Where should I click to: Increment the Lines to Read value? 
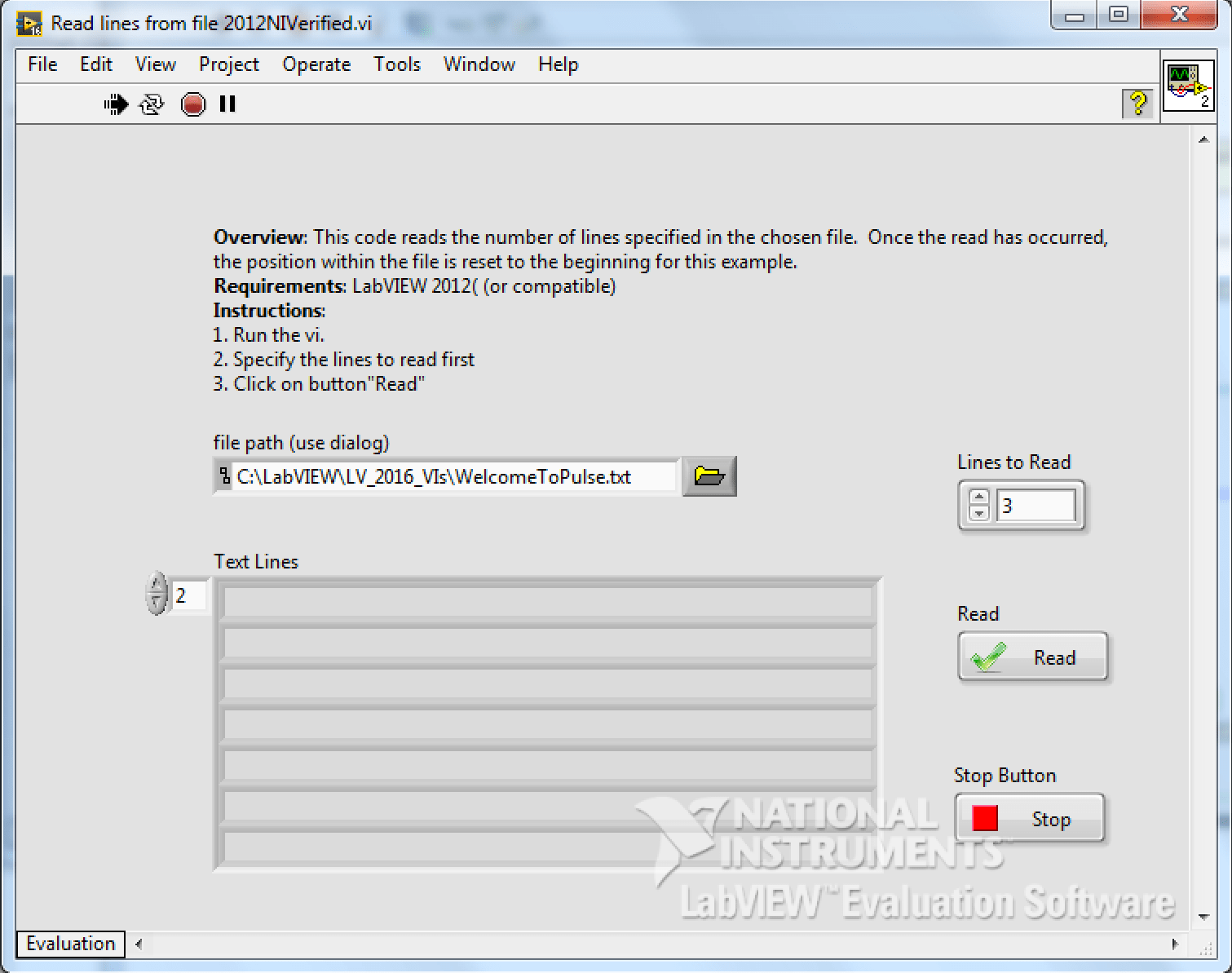click(x=978, y=497)
